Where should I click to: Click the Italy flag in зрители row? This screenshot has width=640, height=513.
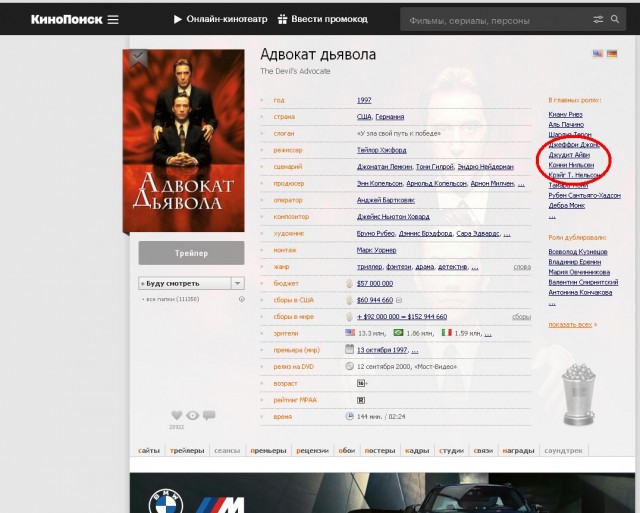447,333
